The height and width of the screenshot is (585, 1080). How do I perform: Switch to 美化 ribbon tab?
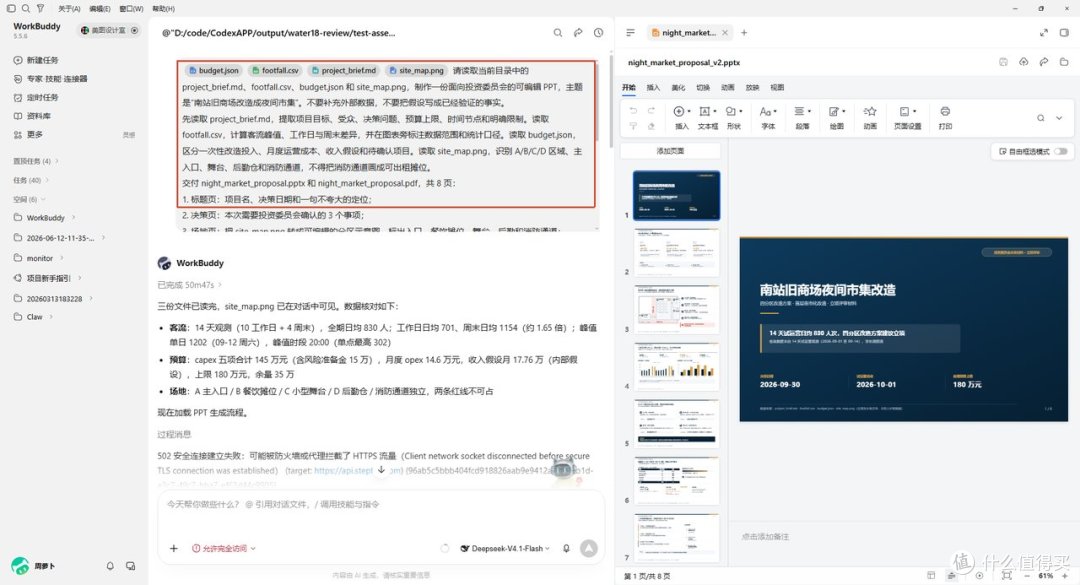point(678,88)
